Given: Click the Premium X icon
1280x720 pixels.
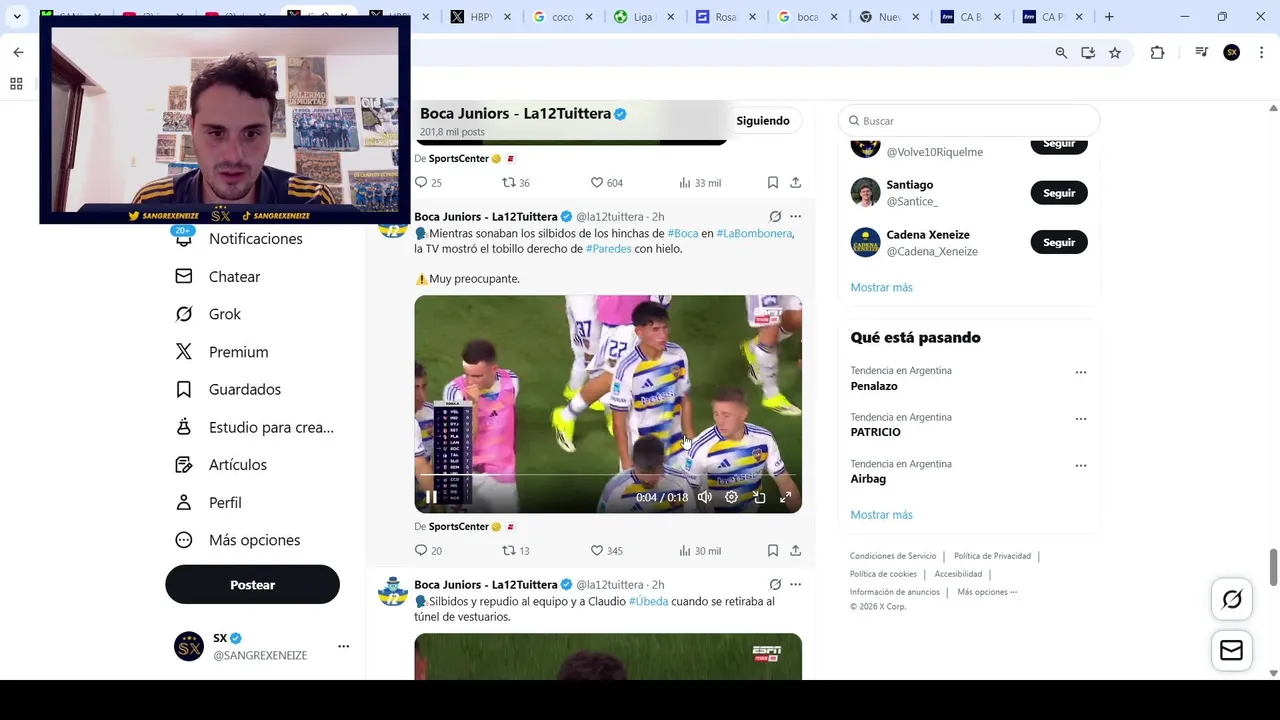Looking at the screenshot, I should click(x=184, y=351).
